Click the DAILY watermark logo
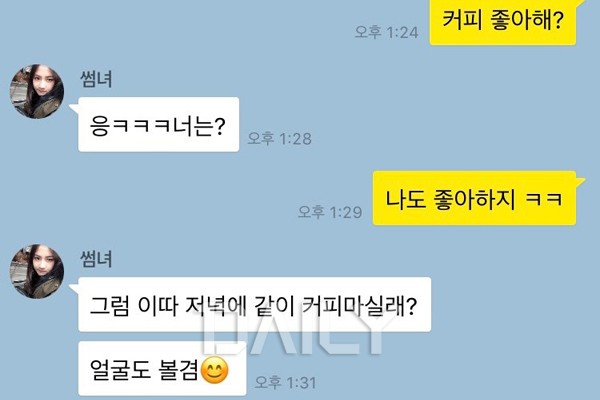 [295, 334]
